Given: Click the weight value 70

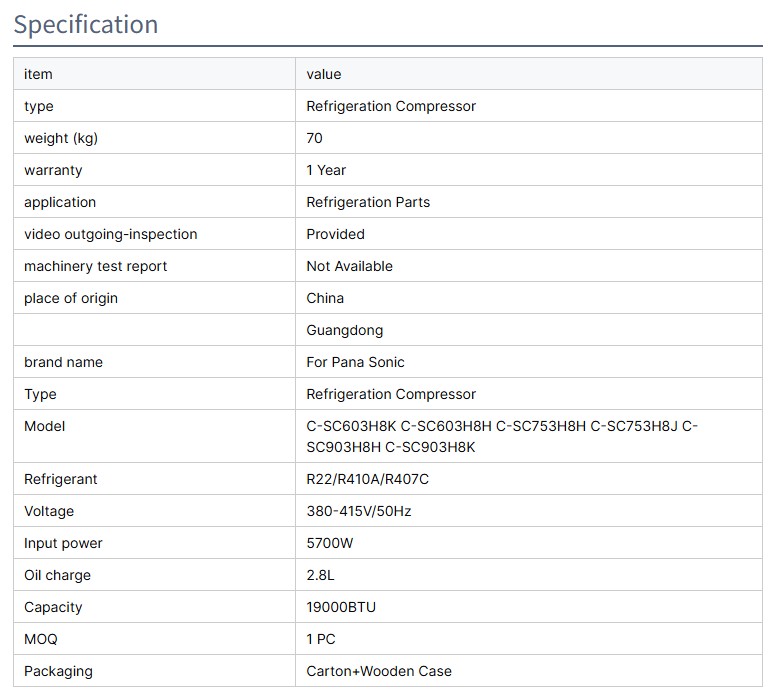Looking at the screenshot, I should pos(315,138).
